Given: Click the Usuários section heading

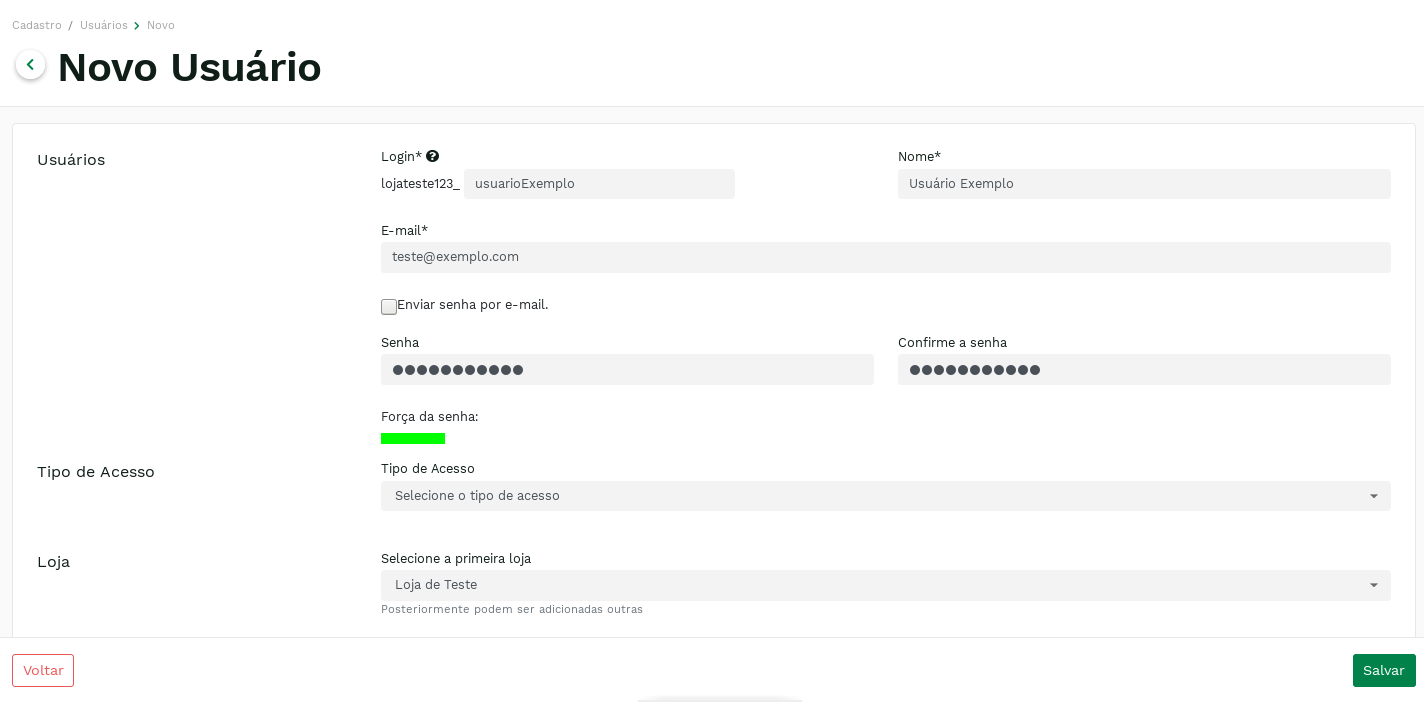Looking at the screenshot, I should click(71, 160).
